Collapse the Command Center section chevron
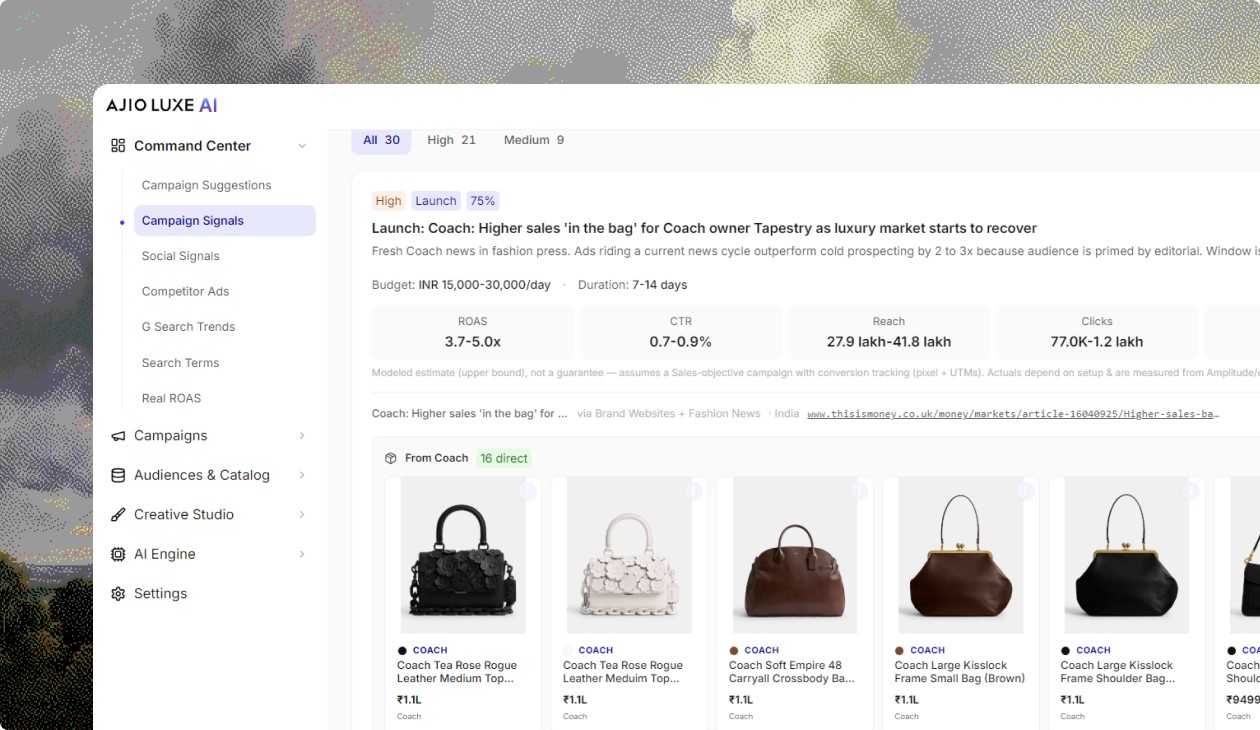 click(x=302, y=146)
